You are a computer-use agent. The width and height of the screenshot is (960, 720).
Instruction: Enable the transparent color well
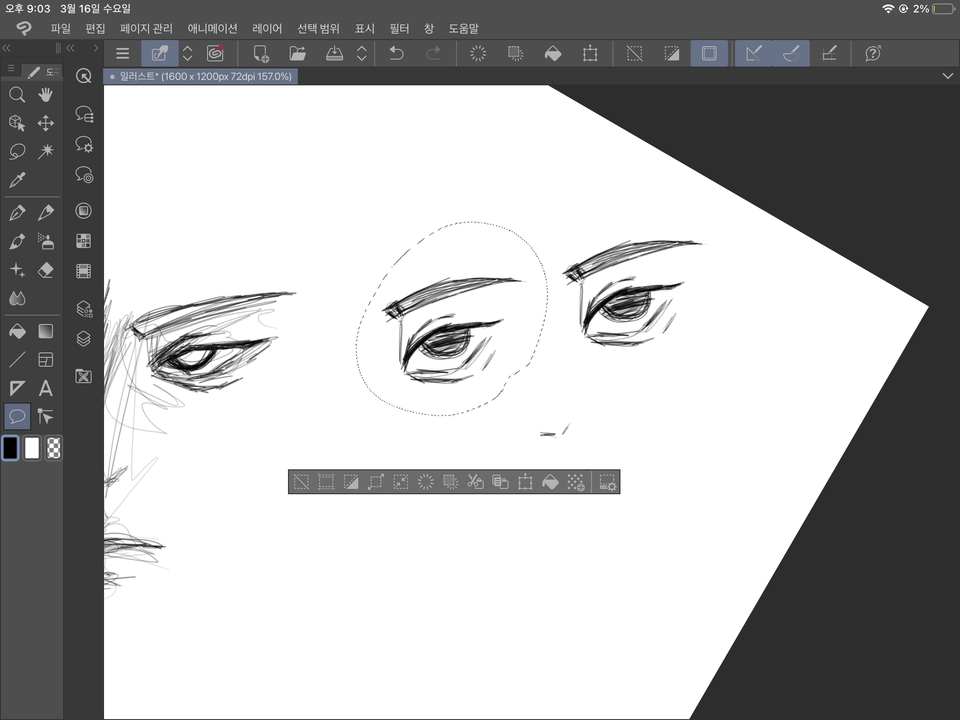tap(52, 448)
